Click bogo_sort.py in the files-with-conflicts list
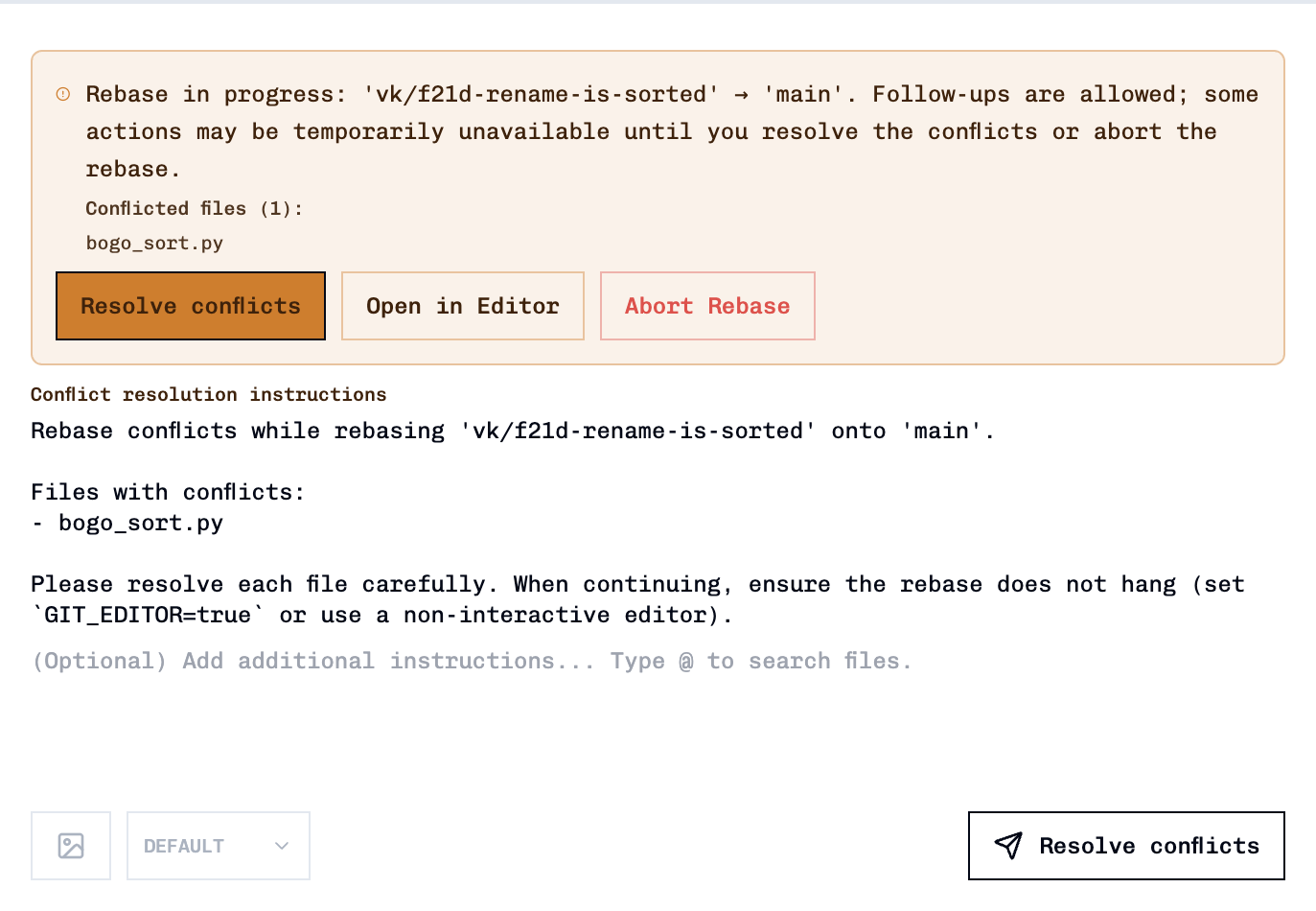Viewport: 1316px width, 911px height. tap(140, 523)
